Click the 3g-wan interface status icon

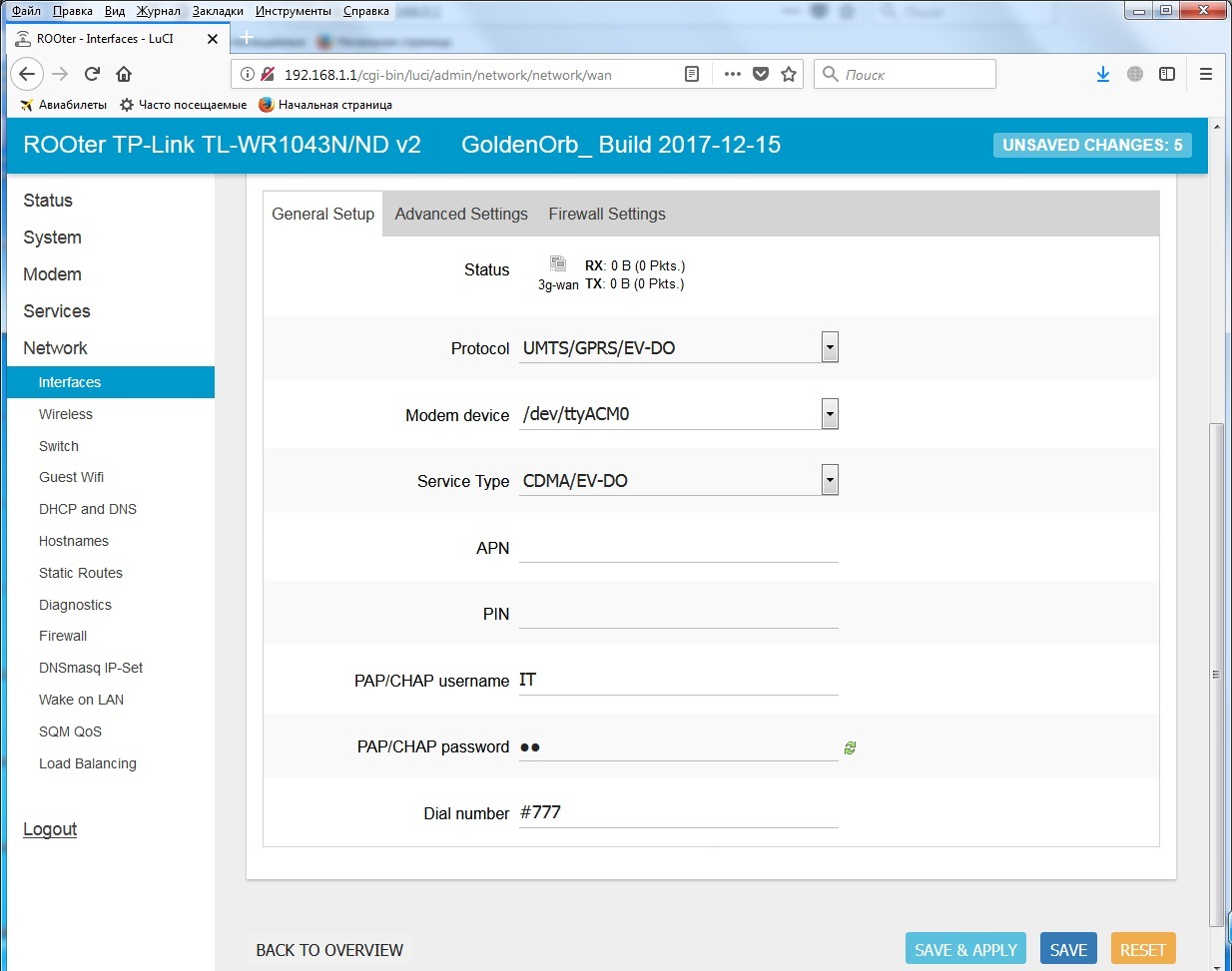pos(558,263)
